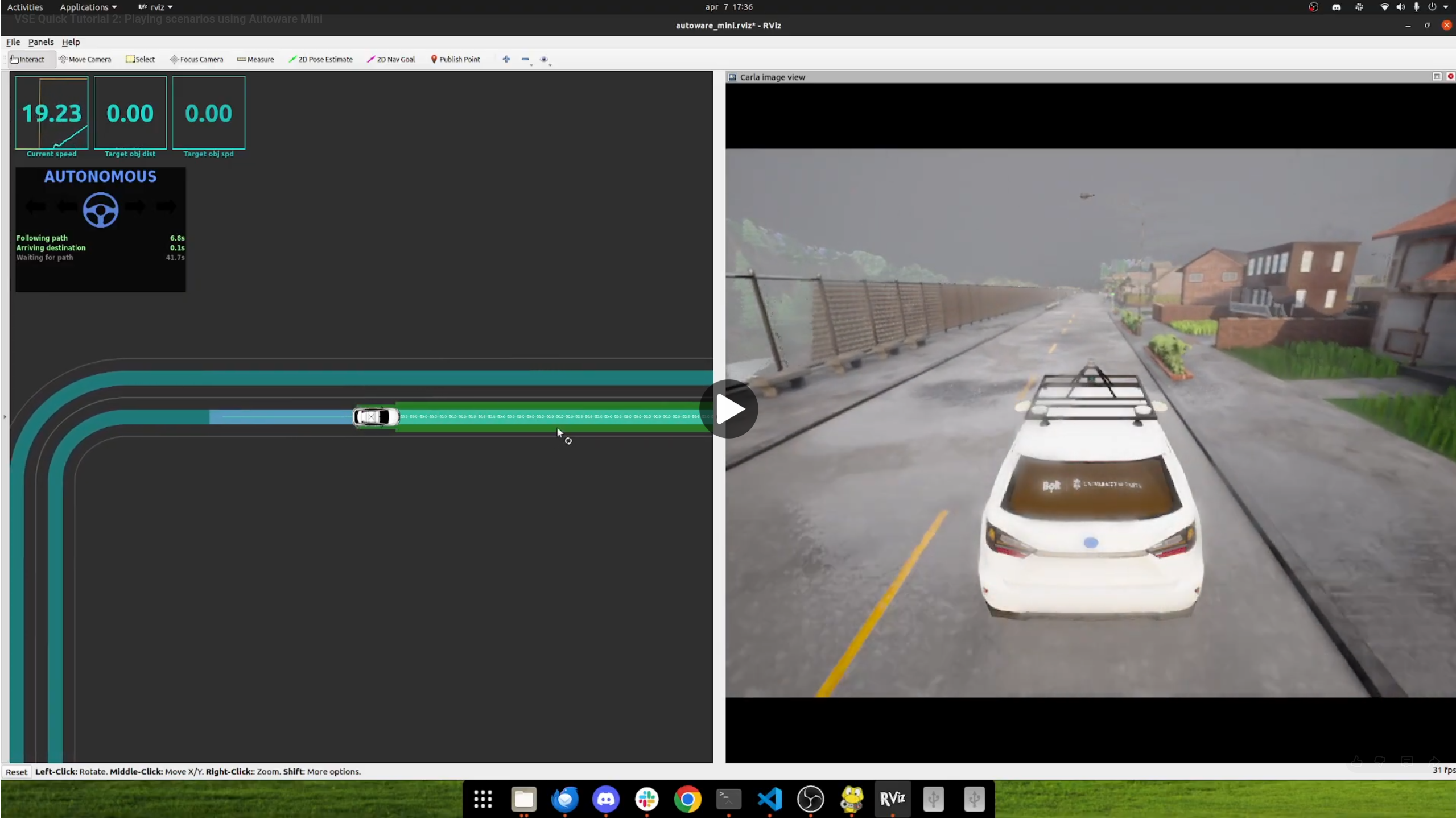Click the 'Waiting for path' status line

[x=101, y=258]
